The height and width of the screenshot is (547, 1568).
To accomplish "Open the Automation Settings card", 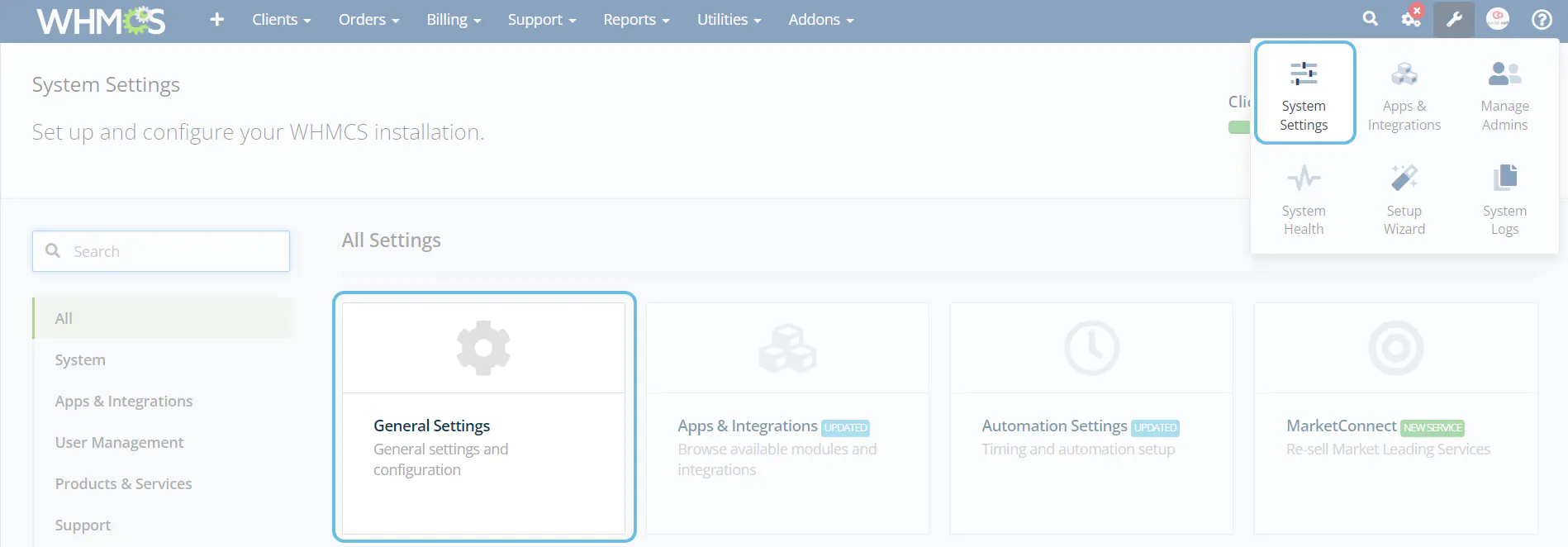I will [x=1090, y=417].
